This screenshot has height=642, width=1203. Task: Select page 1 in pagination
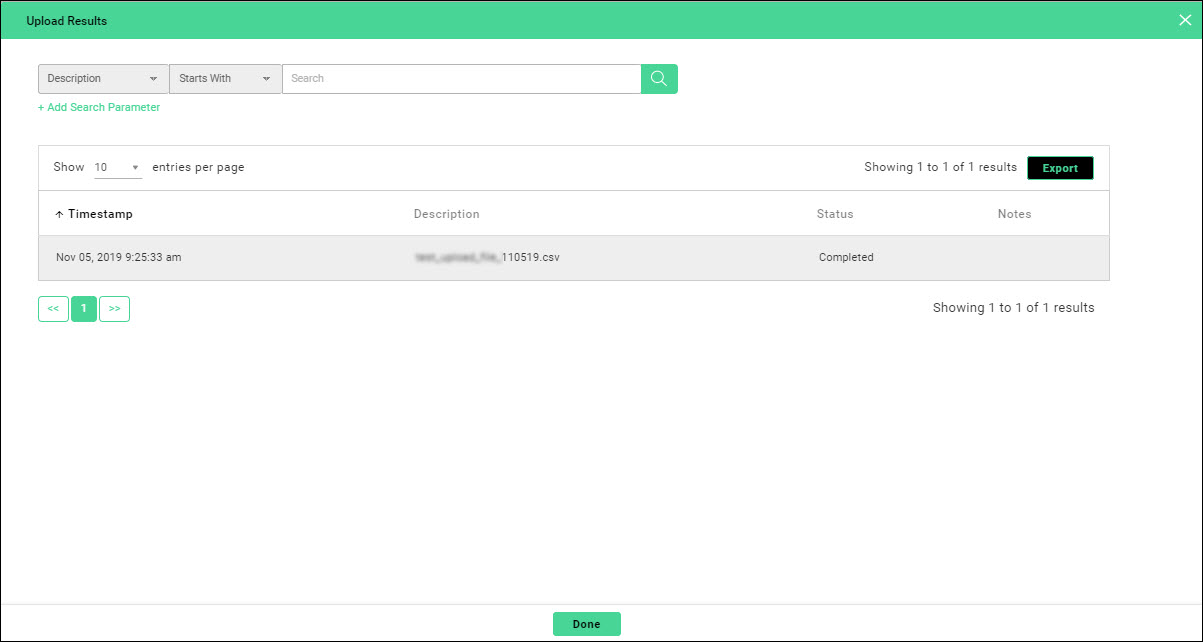[x=84, y=309]
